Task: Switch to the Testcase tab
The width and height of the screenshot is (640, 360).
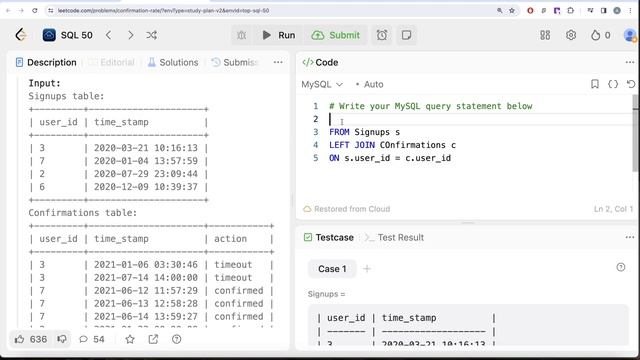Action: (329, 238)
